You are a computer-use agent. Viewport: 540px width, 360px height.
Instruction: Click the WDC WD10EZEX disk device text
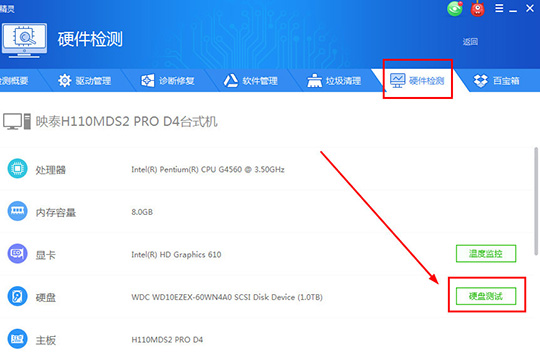[x=227, y=297]
